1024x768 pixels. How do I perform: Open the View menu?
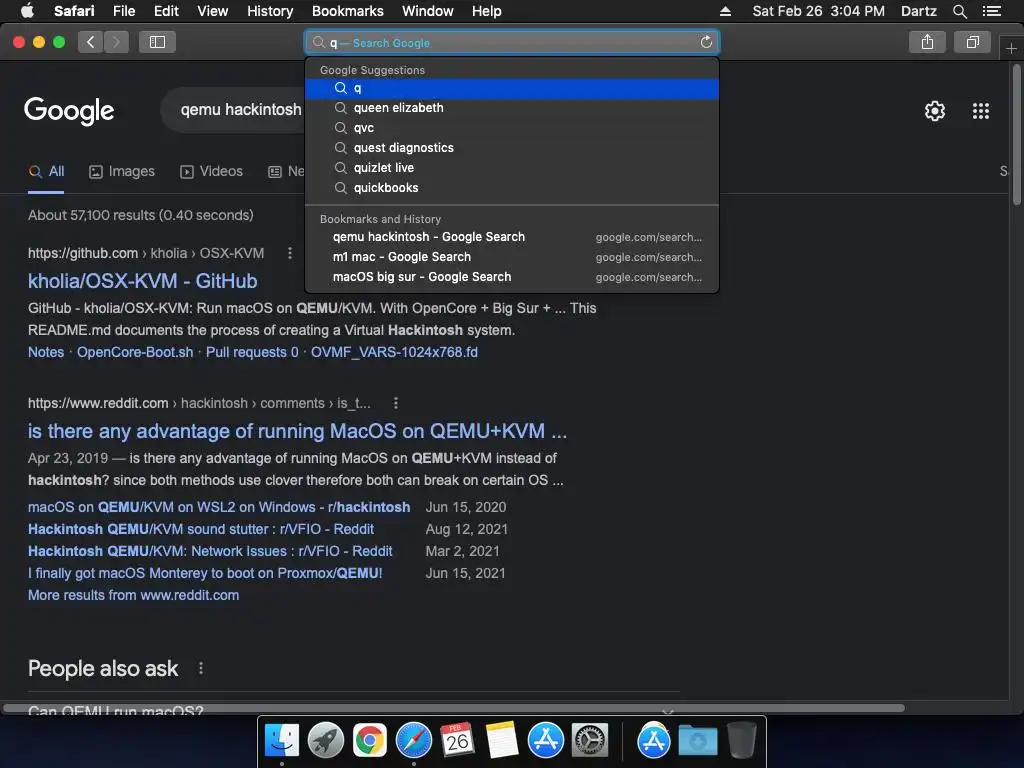[x=212, y=11]
